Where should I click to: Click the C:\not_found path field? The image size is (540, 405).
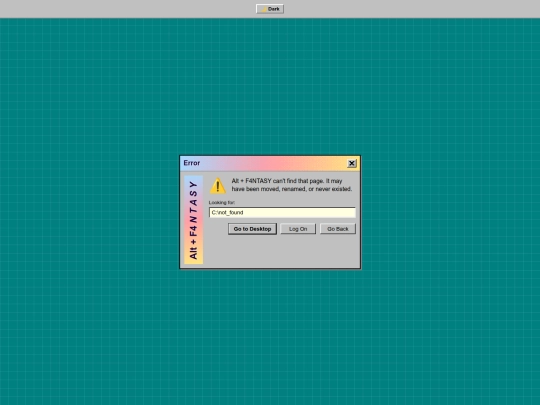coord(282,212)
